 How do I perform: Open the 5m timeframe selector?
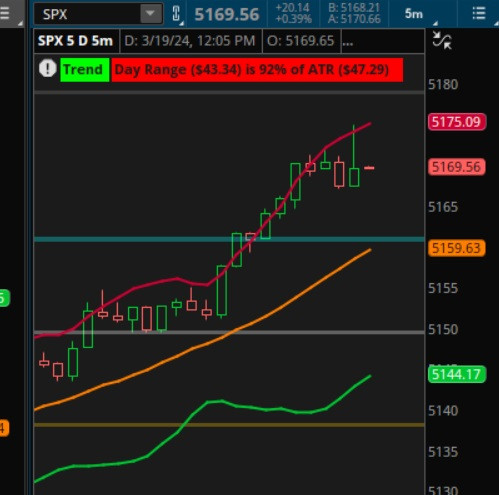[x=414, y=14]
